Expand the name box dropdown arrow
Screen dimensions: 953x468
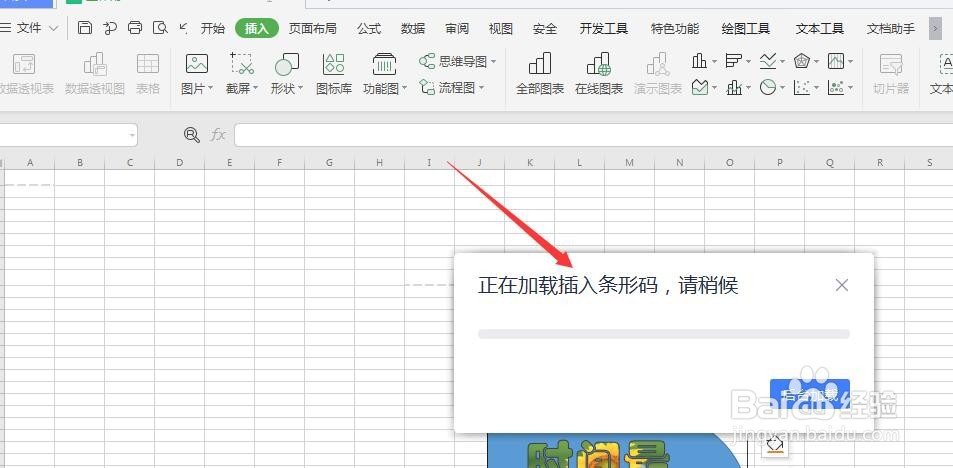coord(132,136)
